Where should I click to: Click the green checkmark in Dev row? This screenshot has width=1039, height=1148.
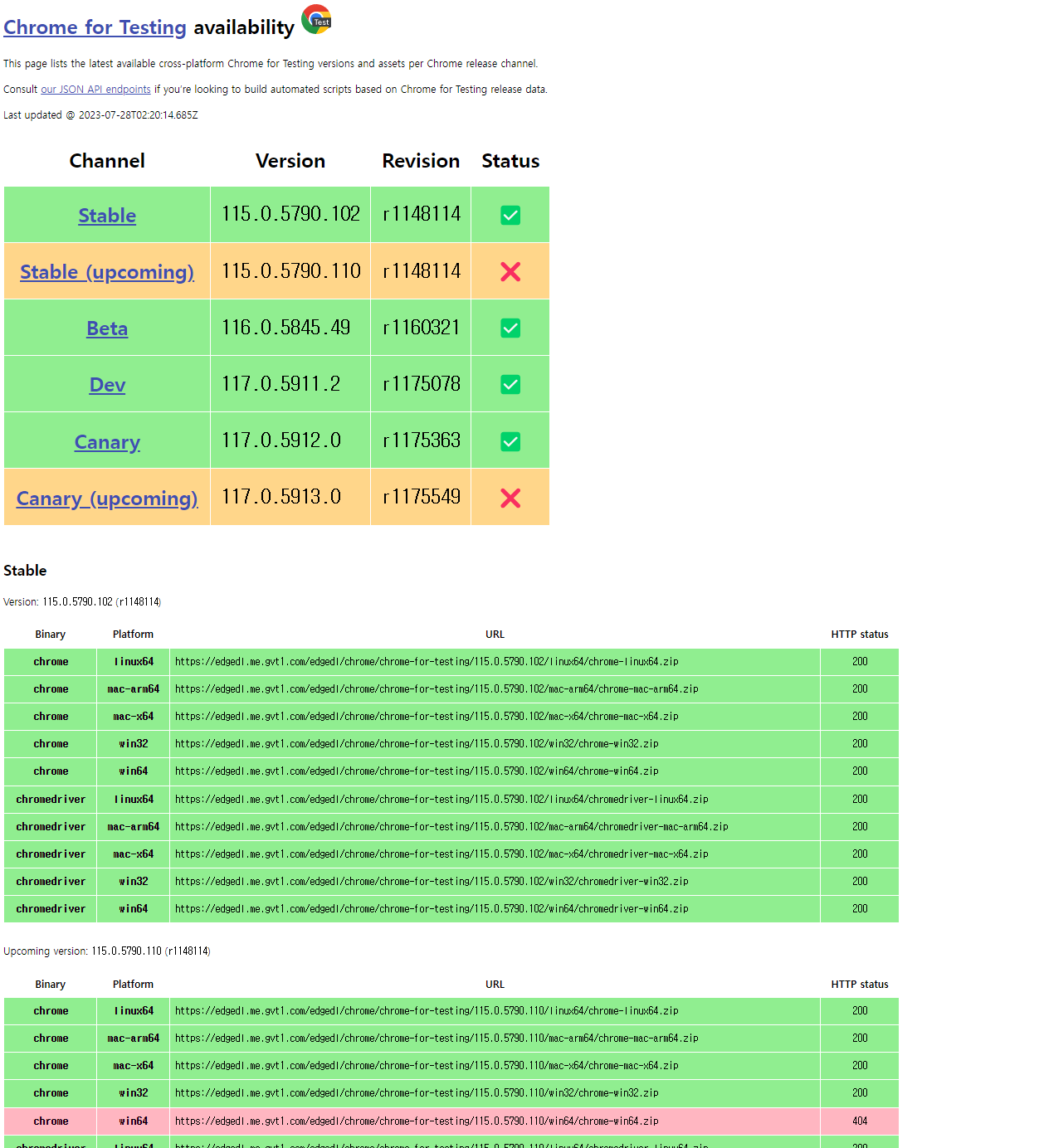point(510,385)
